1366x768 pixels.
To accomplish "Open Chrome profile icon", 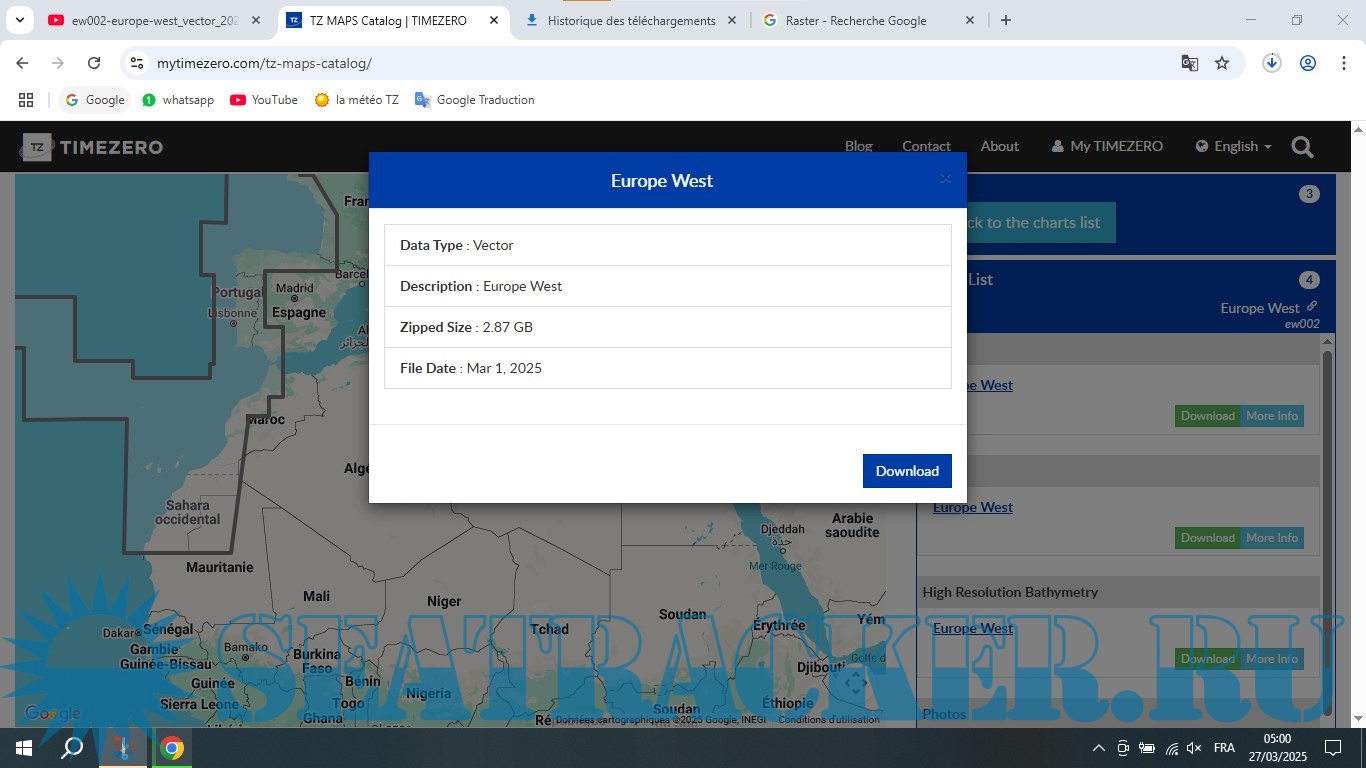I will [1307, 63].
